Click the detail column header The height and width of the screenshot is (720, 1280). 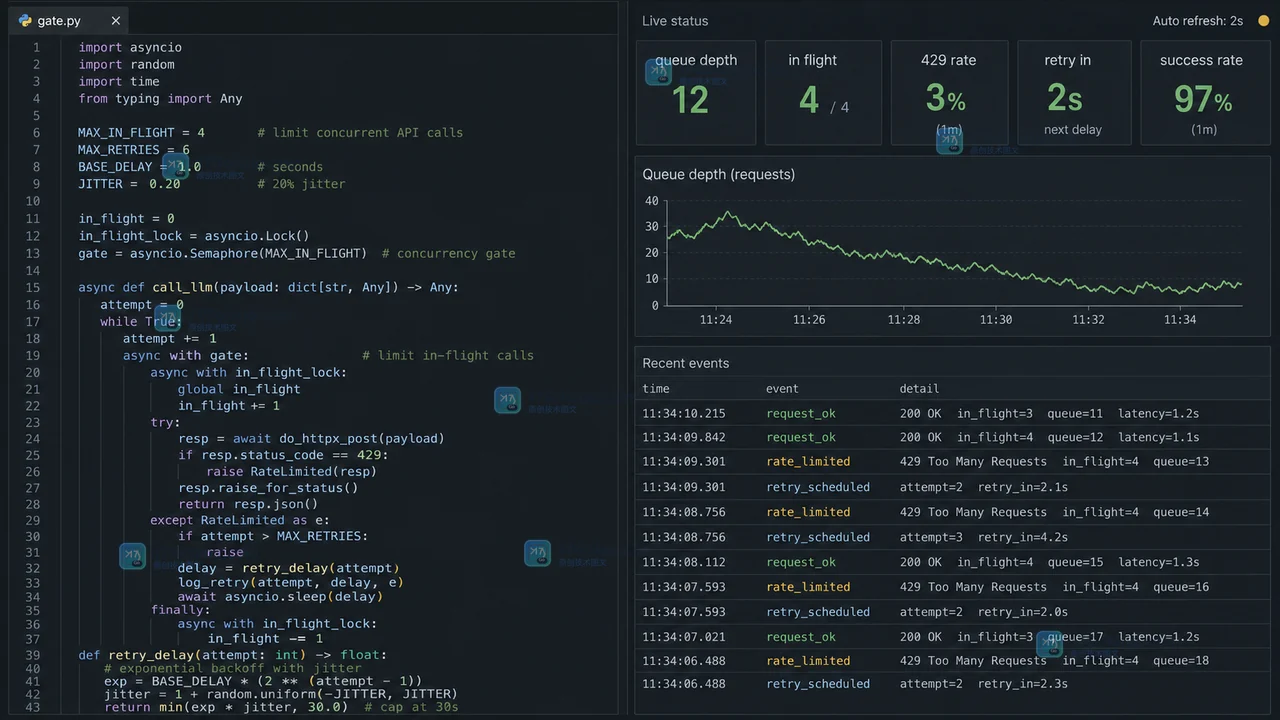[919, 388]
